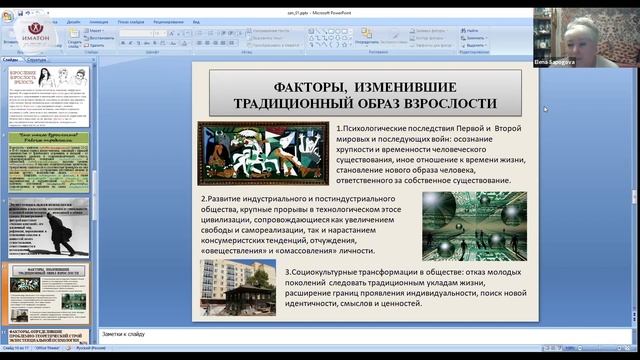
Task: Select the text box shape in gallery
Action: (x=311, y=31)
